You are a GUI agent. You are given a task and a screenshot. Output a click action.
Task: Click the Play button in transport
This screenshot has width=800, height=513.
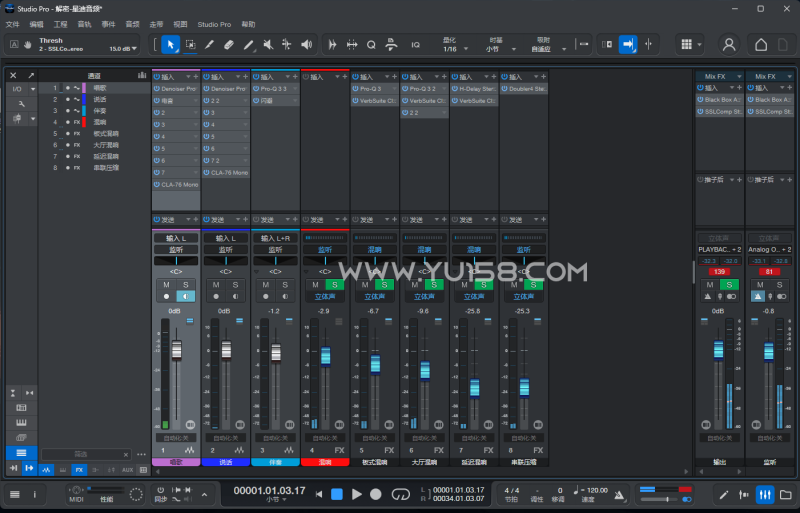(x=357, y=494)
